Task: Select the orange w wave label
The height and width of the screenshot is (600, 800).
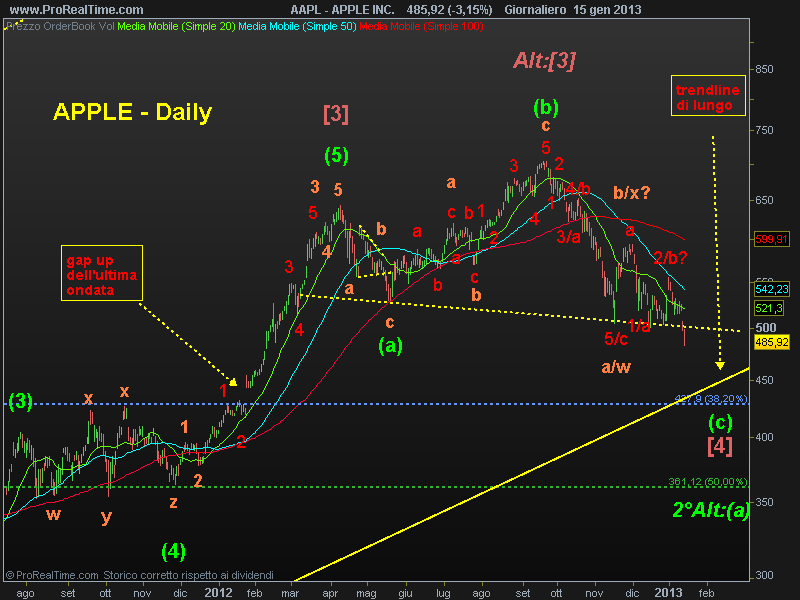Action: click(x=54, y=514)
